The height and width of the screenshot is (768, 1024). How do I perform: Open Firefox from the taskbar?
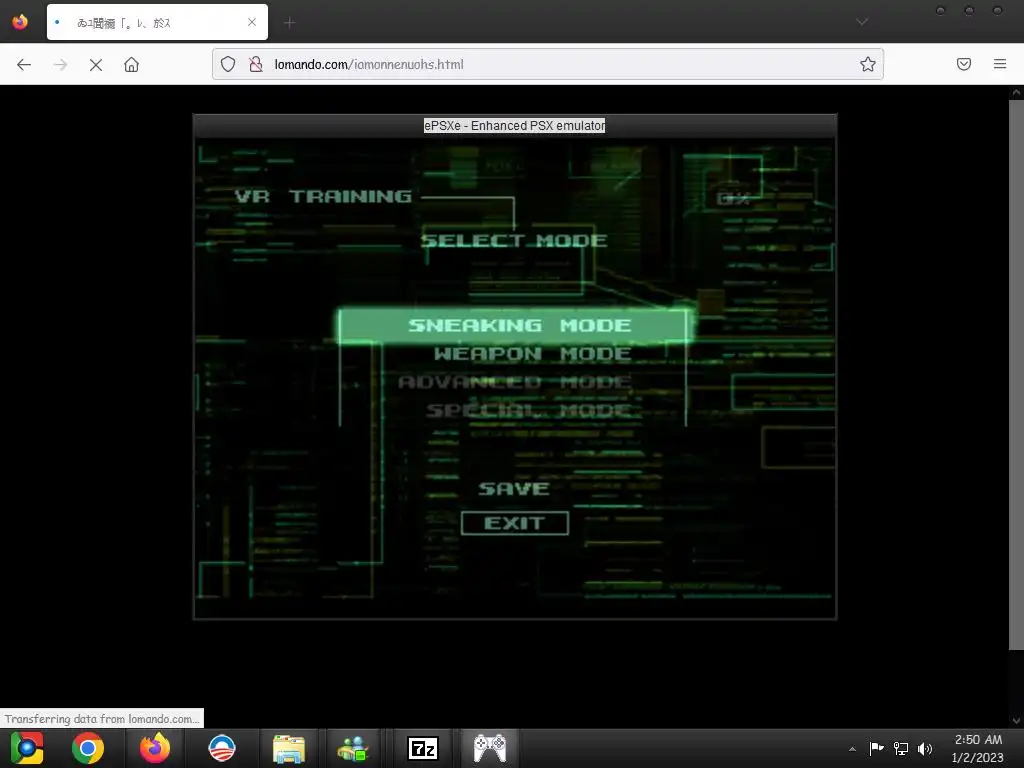[x=155, y=748]
